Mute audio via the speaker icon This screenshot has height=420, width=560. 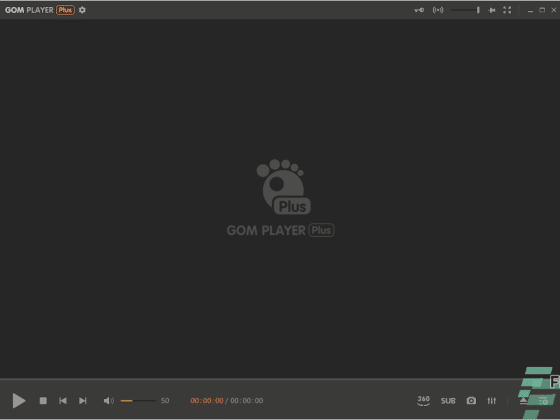[x=109, y=401]
